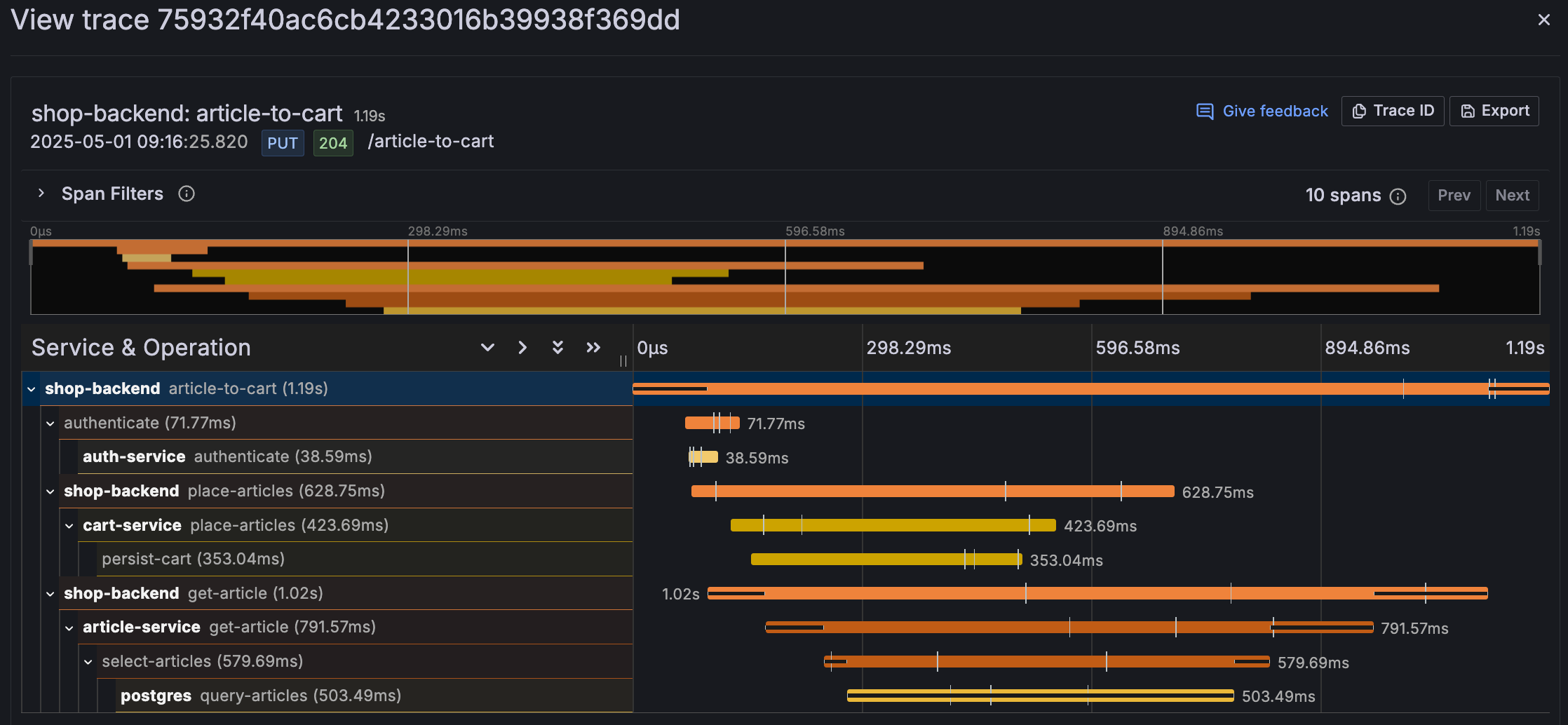Click the expand one level chevron icon

487,348
